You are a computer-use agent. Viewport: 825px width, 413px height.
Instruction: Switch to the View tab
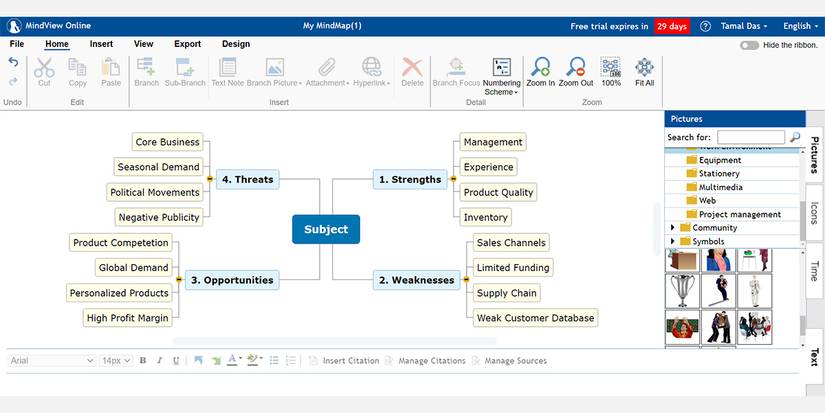(143, 44)
